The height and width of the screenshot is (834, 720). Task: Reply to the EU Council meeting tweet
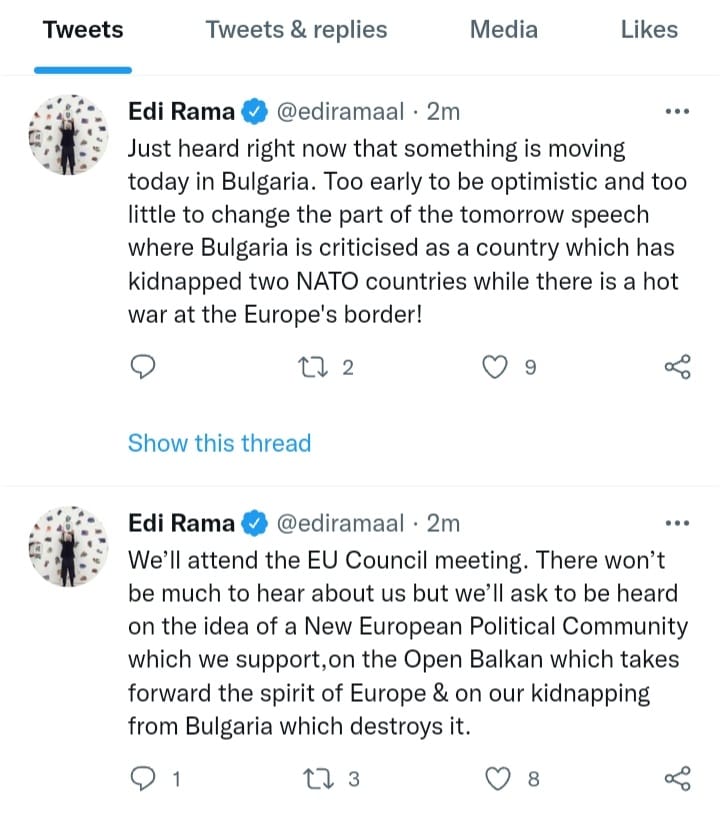tap(144, 779)
